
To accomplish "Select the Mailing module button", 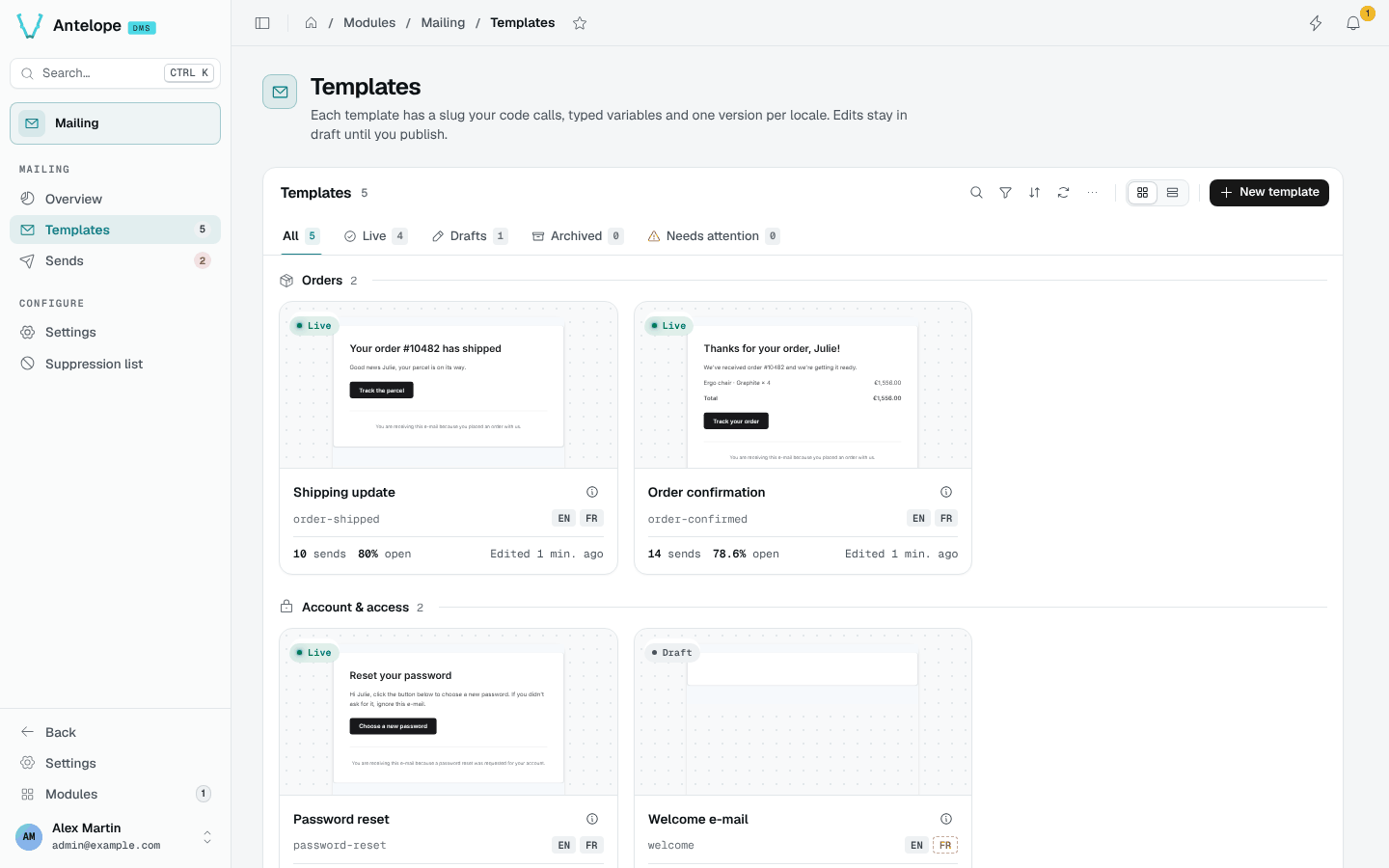I will 115,123.
